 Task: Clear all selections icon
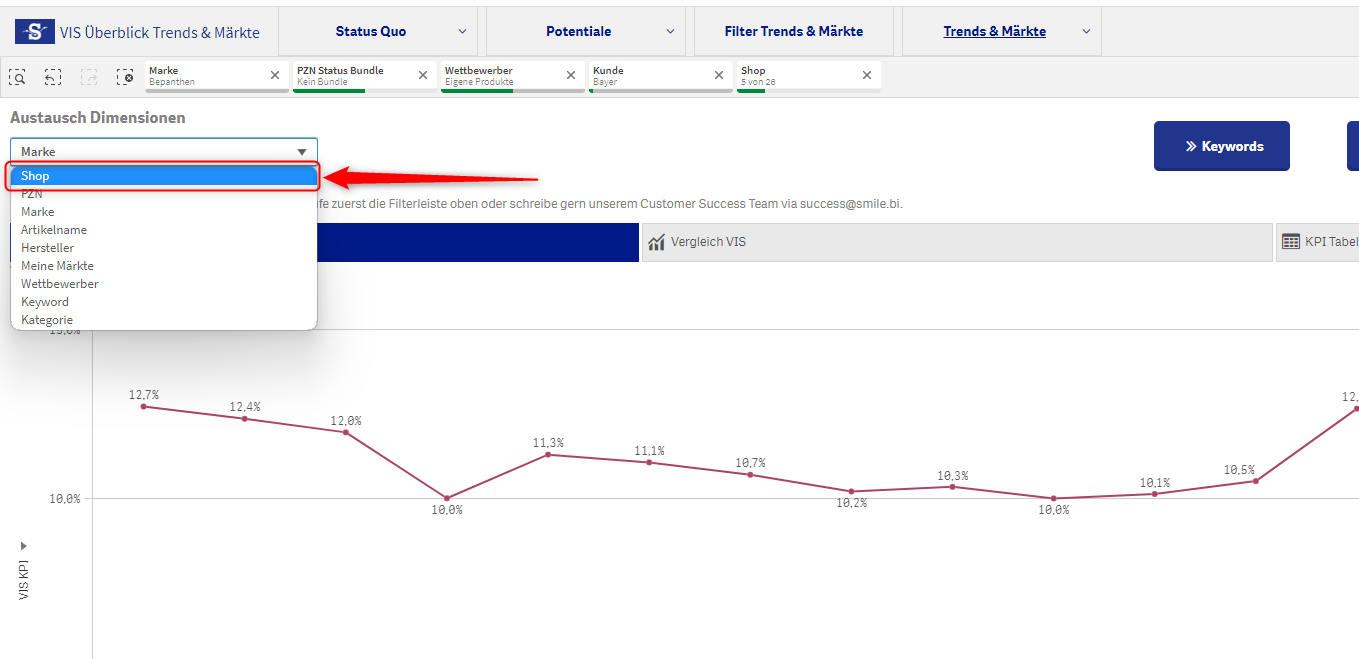coord(125,76)
